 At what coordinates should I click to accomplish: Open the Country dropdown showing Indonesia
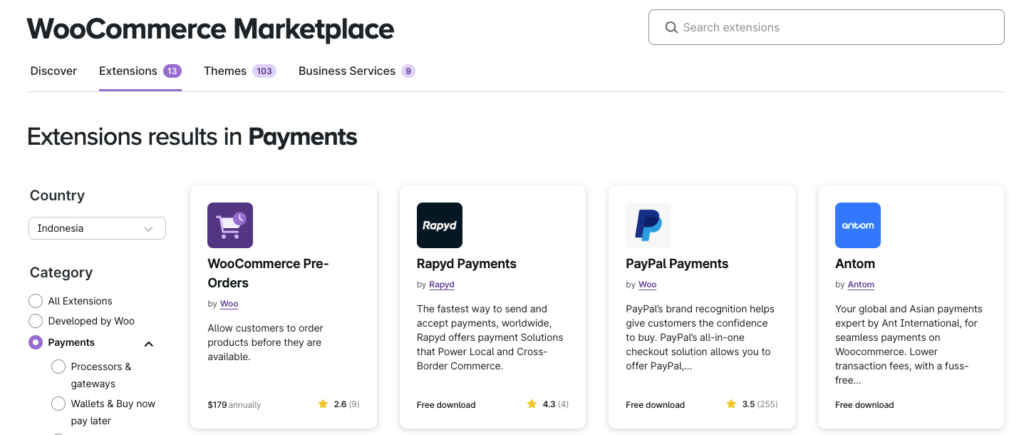pos(97,228)
